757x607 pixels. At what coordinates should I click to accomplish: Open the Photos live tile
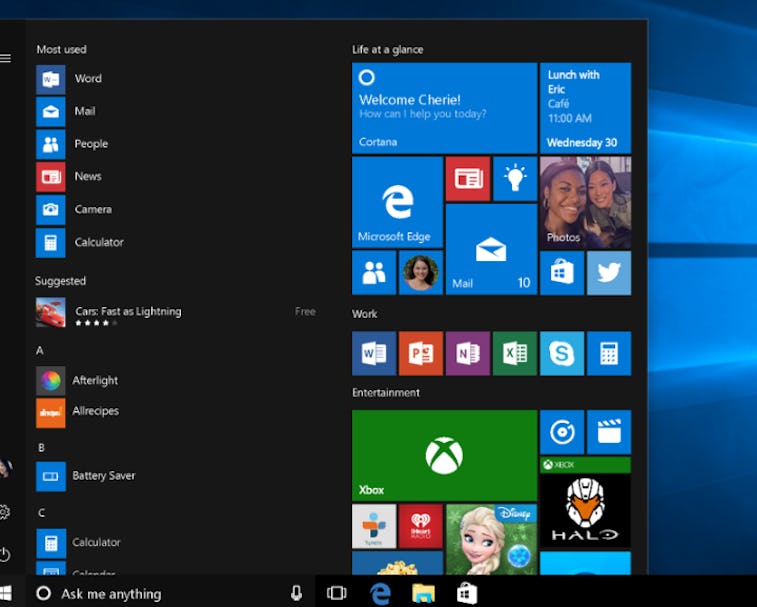point(585,202)
